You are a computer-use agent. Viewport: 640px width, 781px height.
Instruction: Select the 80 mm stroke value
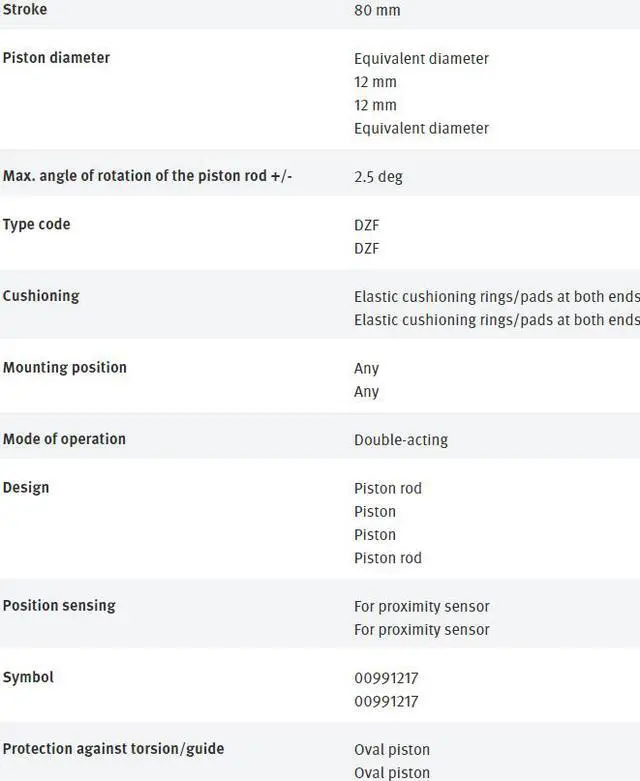[x=376, y=11]
